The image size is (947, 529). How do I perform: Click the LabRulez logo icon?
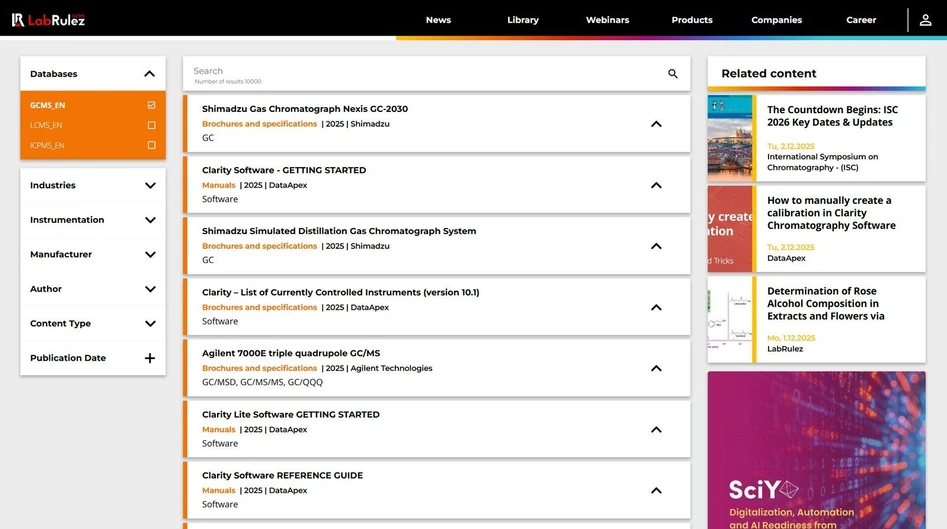click(x=18, y=20)
